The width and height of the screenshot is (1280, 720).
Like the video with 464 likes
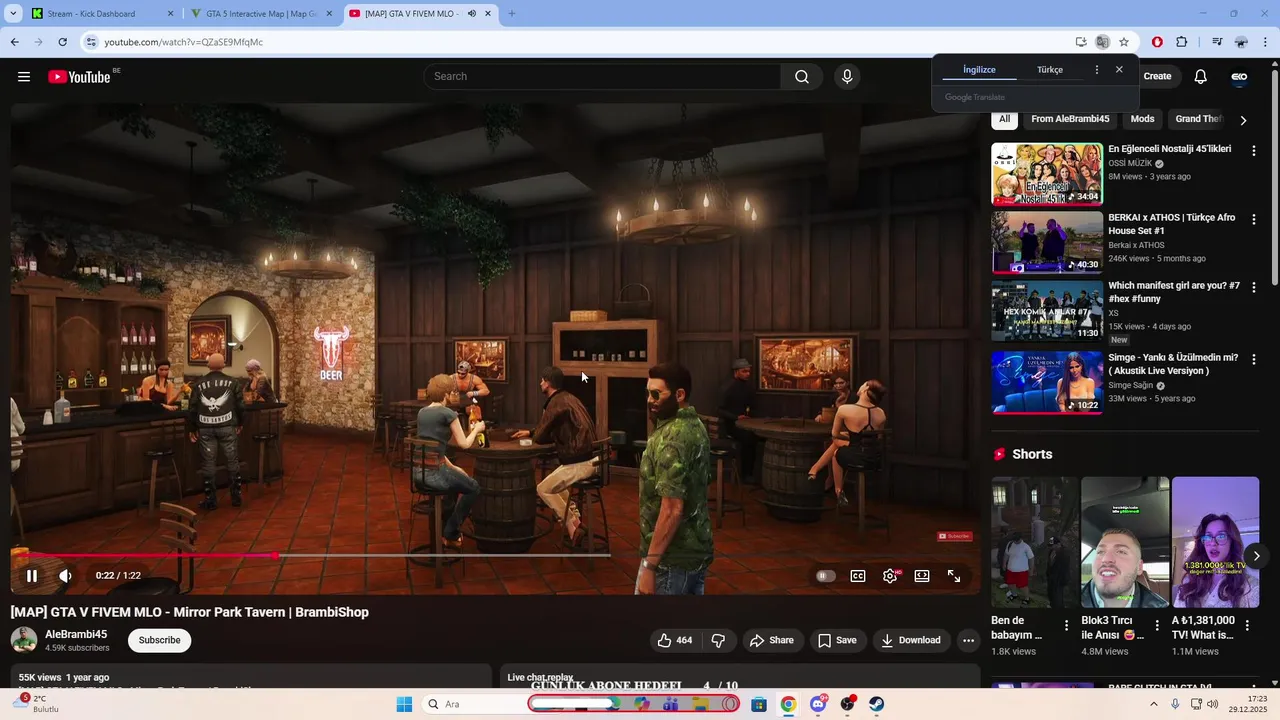674,640
